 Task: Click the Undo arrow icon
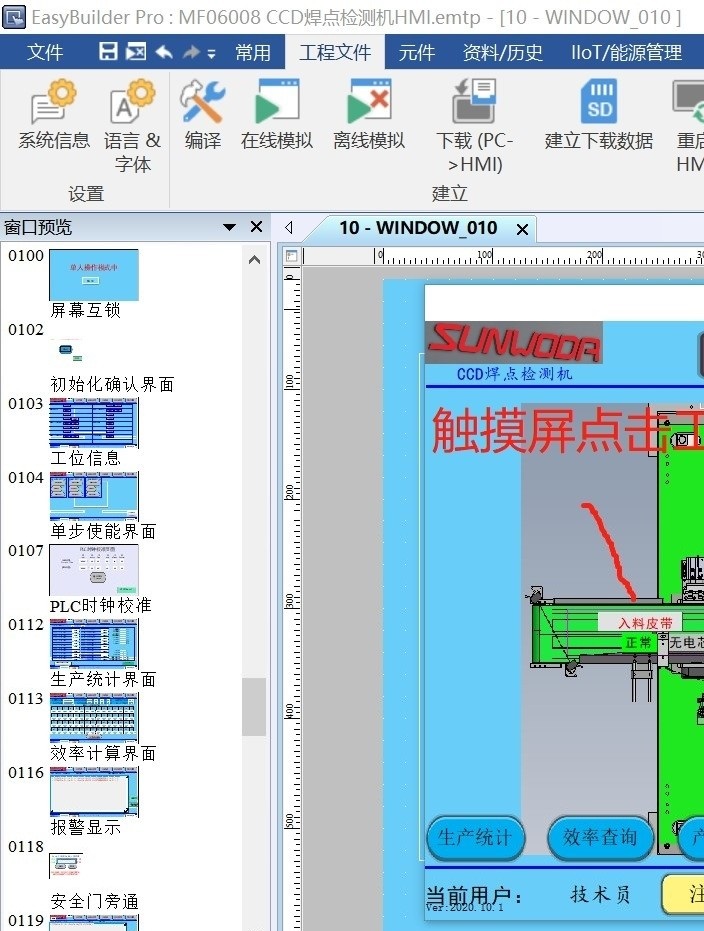(164, 52)
